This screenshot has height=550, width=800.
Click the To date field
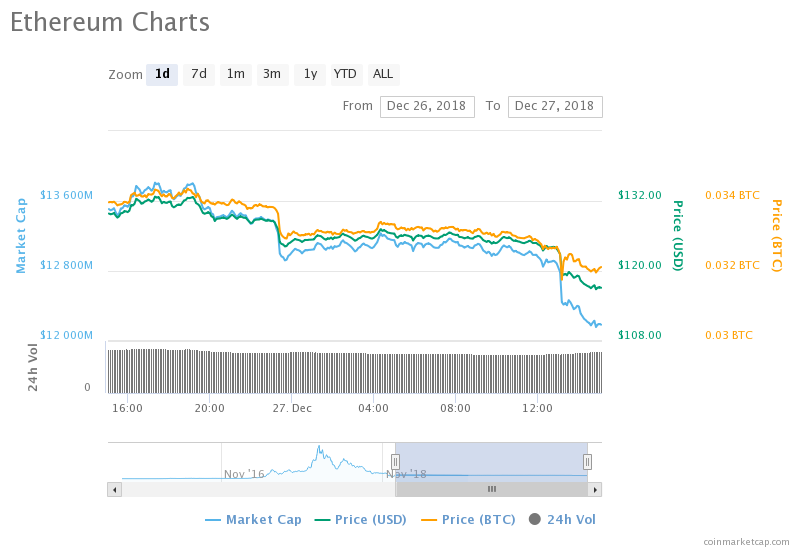point(555,106)
